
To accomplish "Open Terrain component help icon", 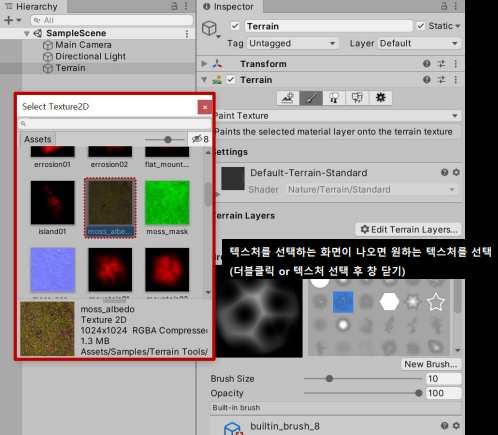I will tap(427, 80).
